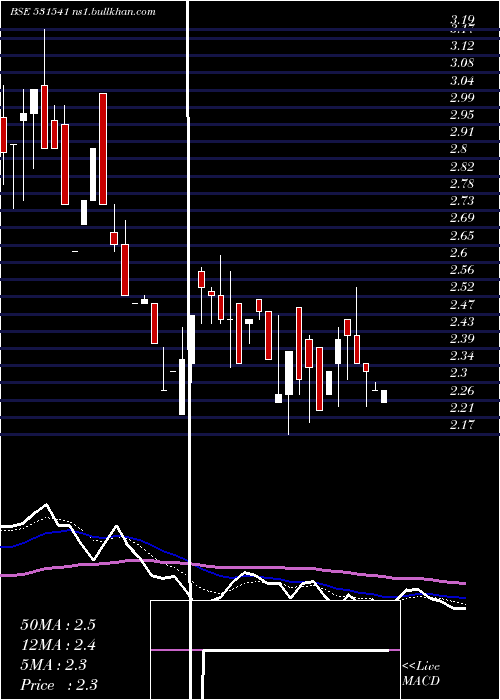Click the 2.39 price axis label
The width and height of the screenshot is (500, 700).
click(462, 339)
